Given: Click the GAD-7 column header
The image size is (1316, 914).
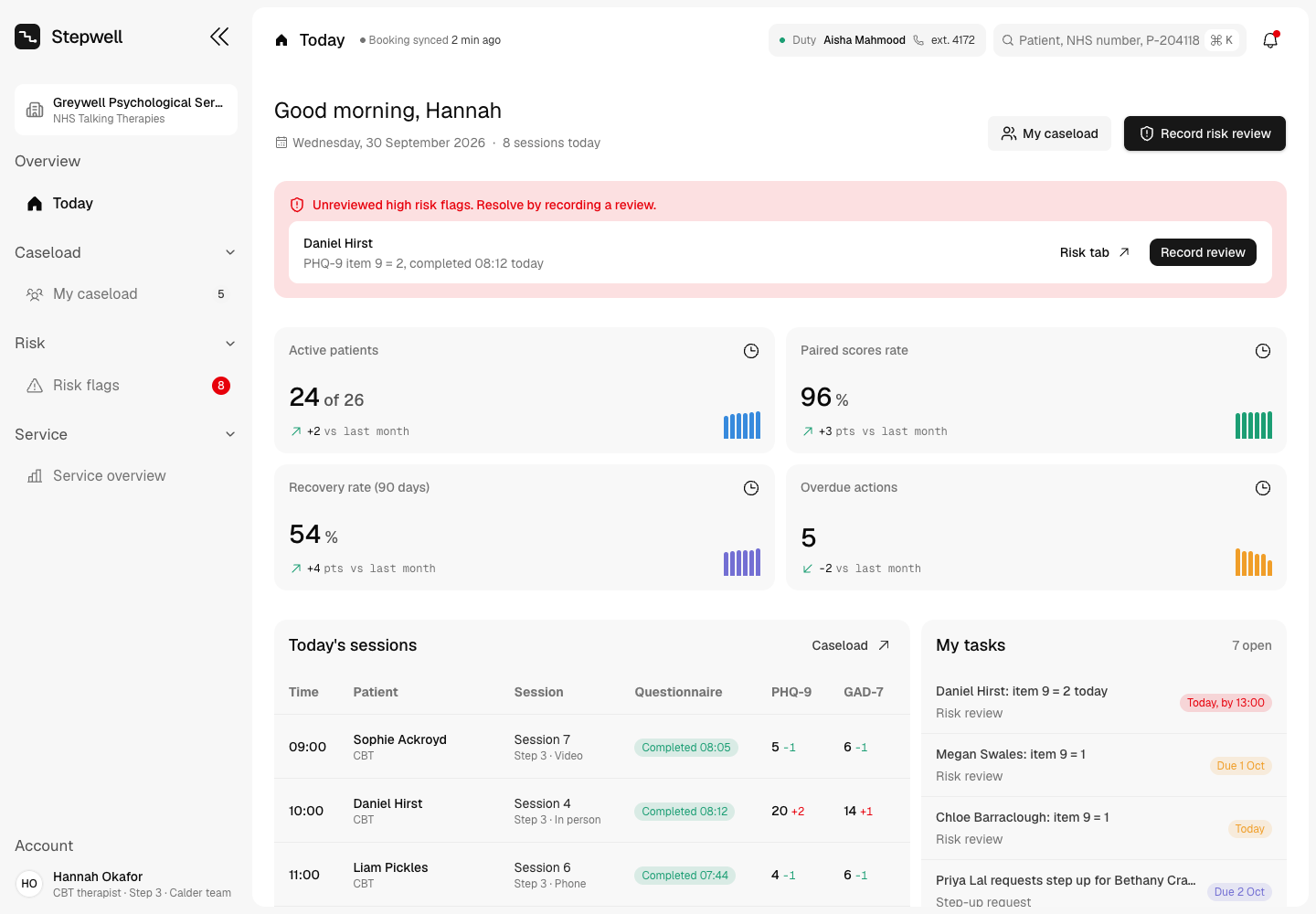Looking at the screenshot, I should [864, 692].
